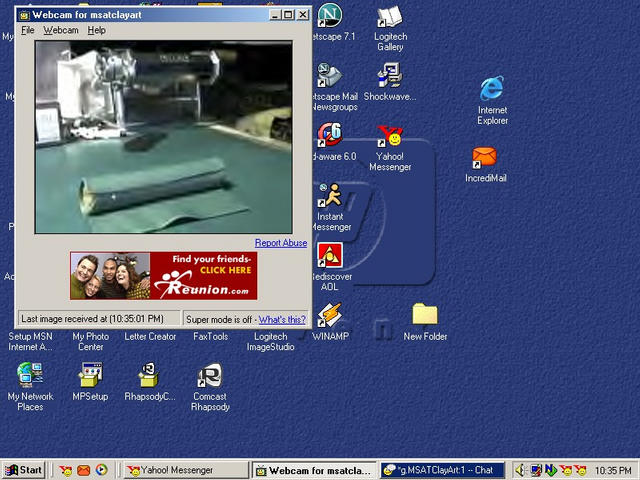The image size is (640, 480).
Task: Select the My Network Places icon
Action: coord(30,375)
